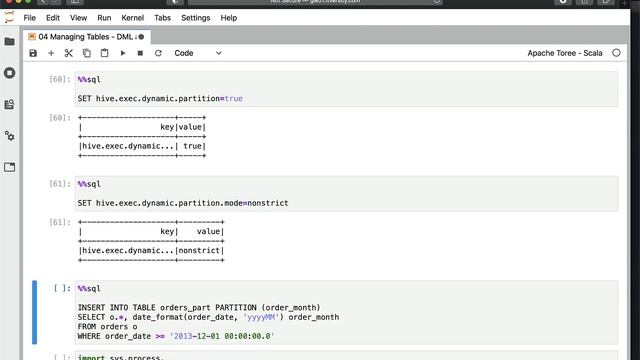Image resolution: width=640 pixels, height=360 pixels.
Task: Collapse active cell via blue bar
Action: [35, 312]
